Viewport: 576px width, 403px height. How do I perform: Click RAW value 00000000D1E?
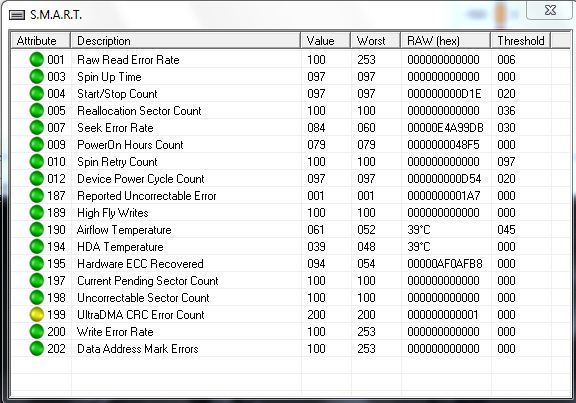tap(444, 94)
